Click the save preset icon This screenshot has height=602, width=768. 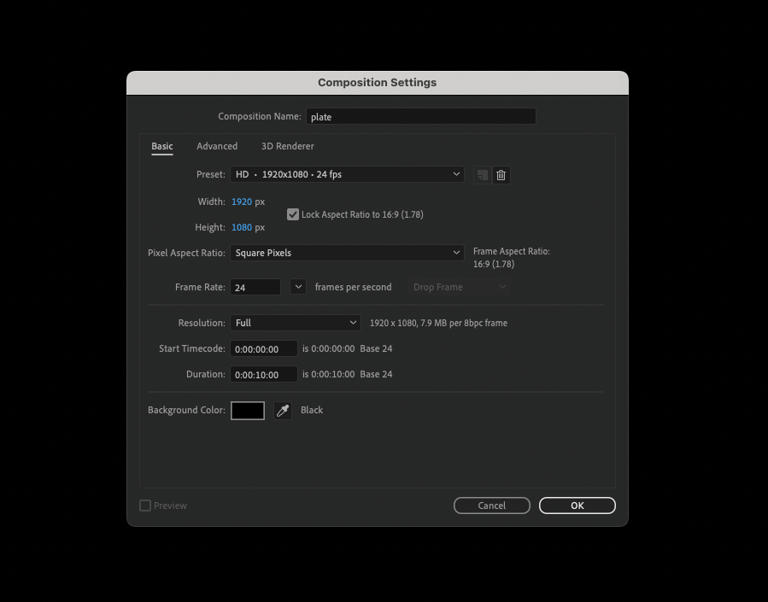point(483,175)
